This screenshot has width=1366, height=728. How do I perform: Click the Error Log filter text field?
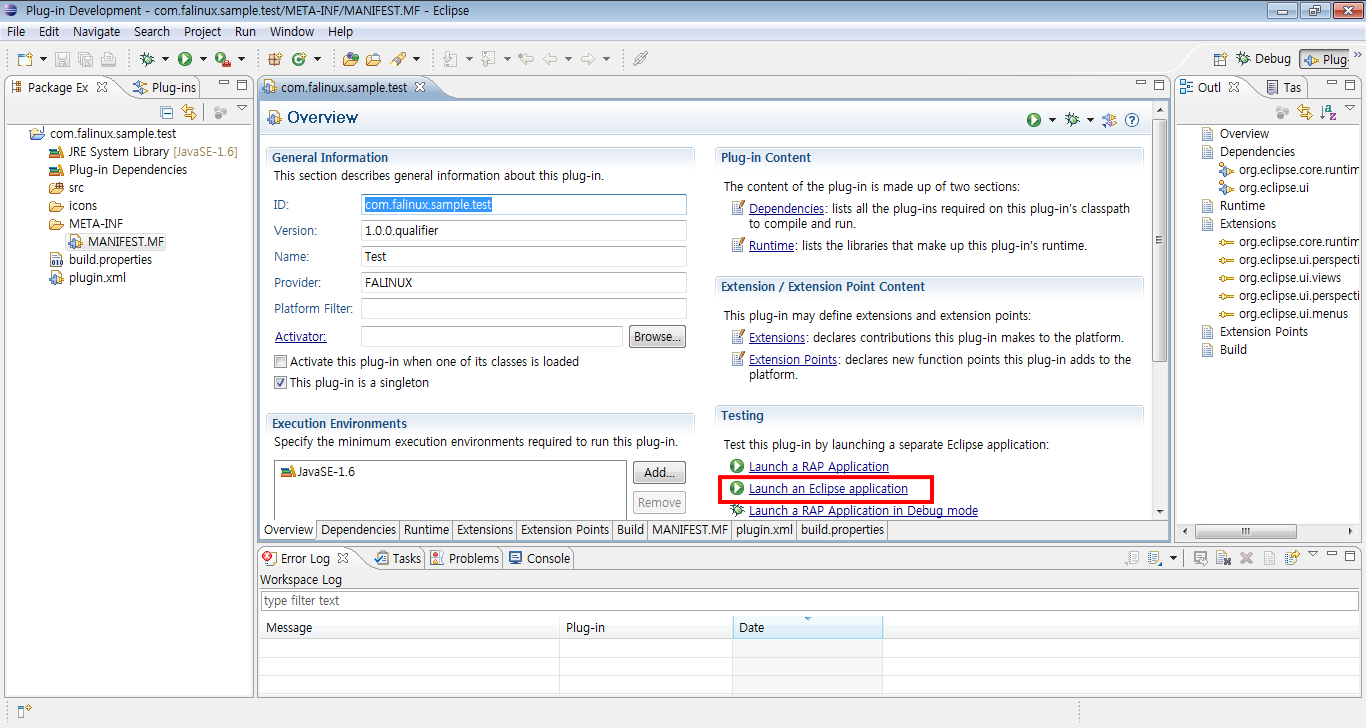click(809, 601)
